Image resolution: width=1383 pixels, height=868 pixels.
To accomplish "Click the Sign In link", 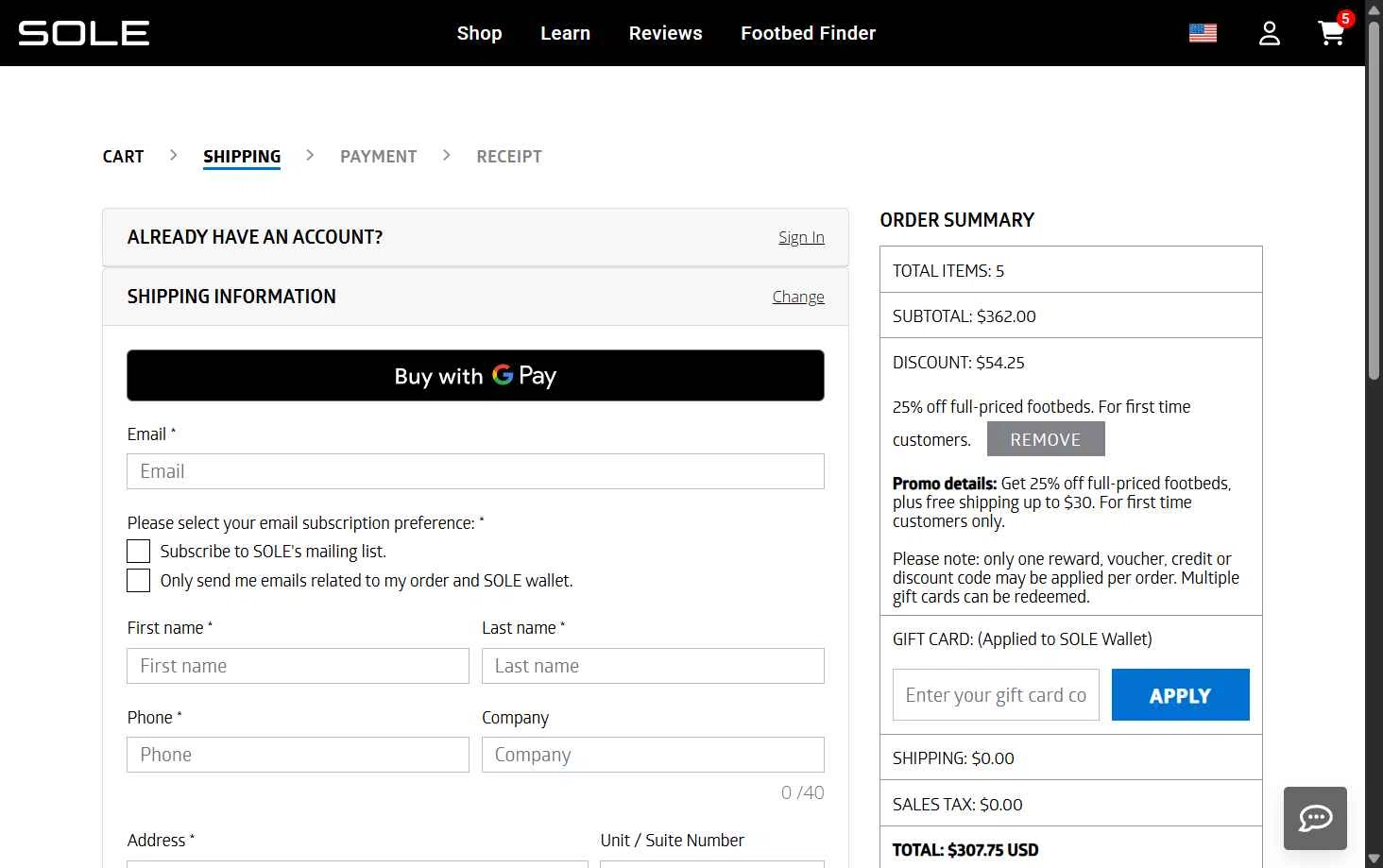I will [801, 237].
